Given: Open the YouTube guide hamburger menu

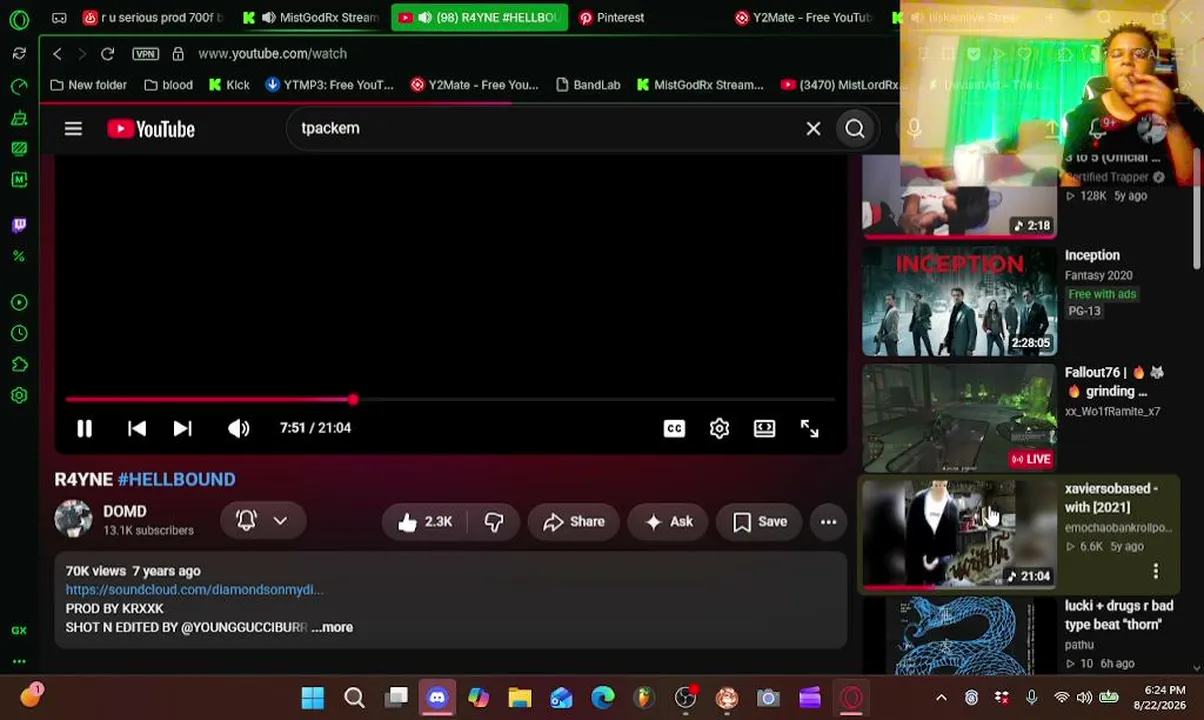Looking at the screenshot, I should tap(73, 129).
